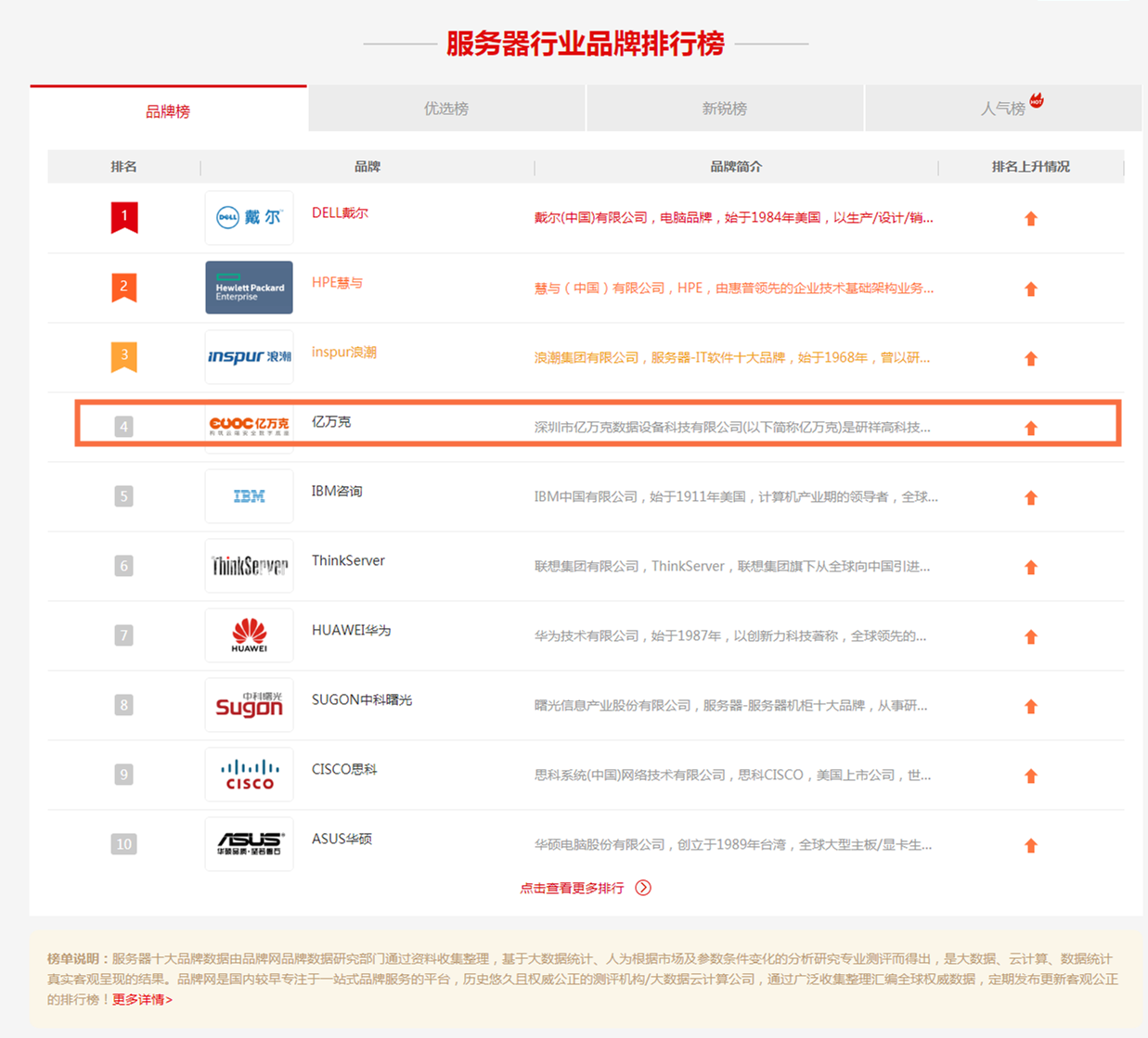
Task: Click the circled arrow beside 点击查看更多排行
Action: pos(643,888)
